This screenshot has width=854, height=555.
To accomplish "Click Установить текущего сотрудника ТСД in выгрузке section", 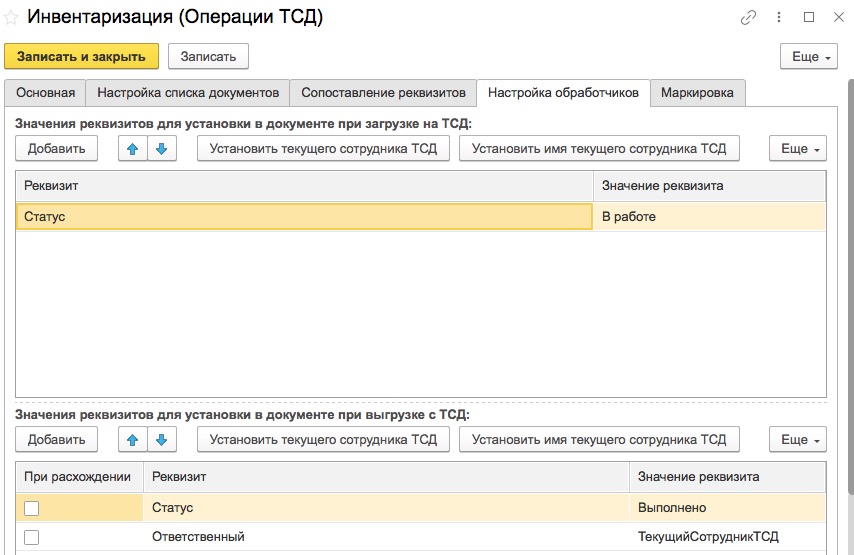I will point(323,440).
